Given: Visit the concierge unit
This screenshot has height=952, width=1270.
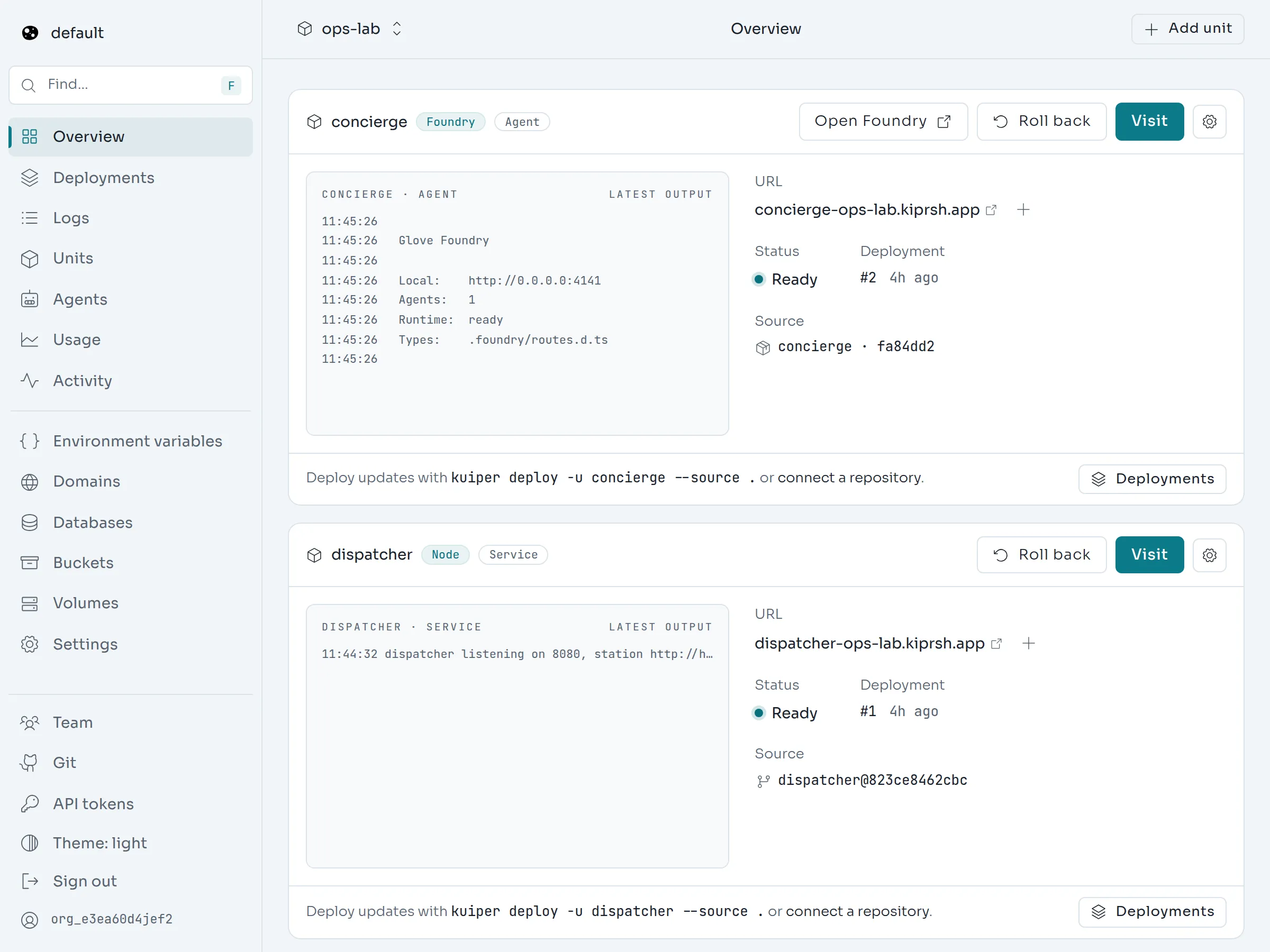Looking at the screenshot, I should click(1149, 122).
